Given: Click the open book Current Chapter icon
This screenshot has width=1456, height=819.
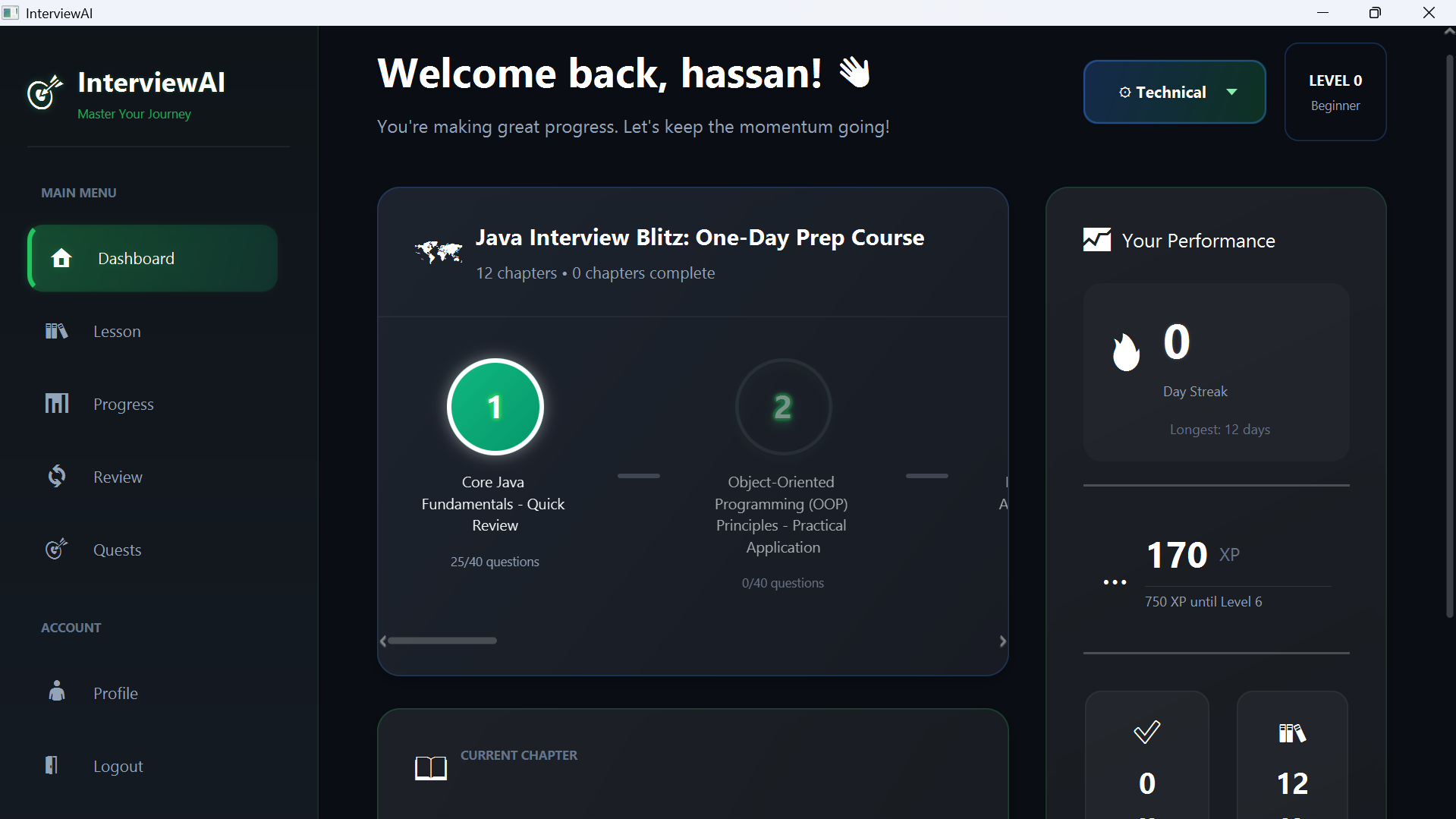Looking at the screenshot, I should pyautogui.click(x=431, y=768).
